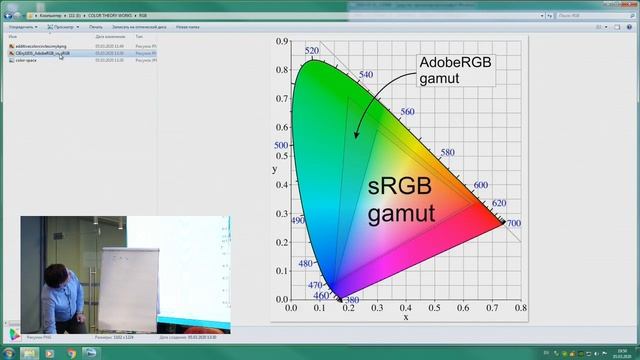
Task: Click the color-space file icon
Action: coord(11,60)
